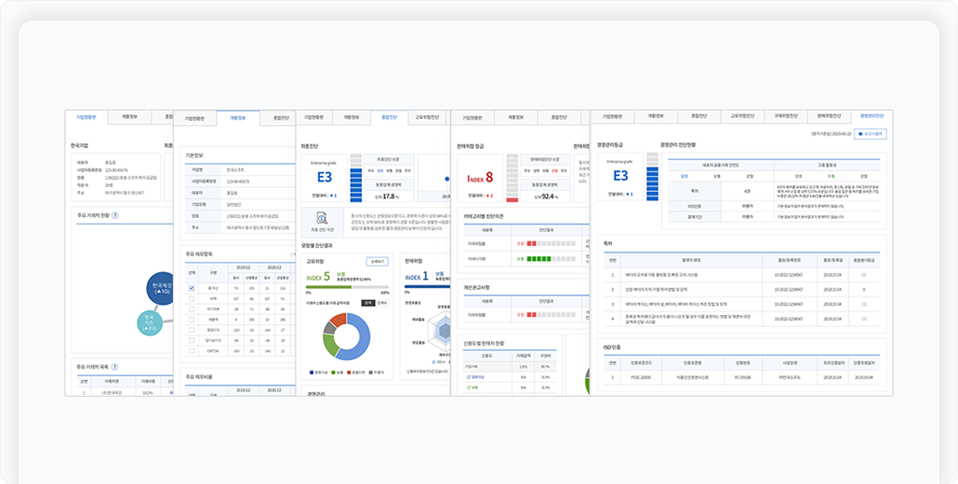Check the 부채 row checkbox
Image resolution: width=958 pixels, height=484 pixels.
[x=192, y=299]
